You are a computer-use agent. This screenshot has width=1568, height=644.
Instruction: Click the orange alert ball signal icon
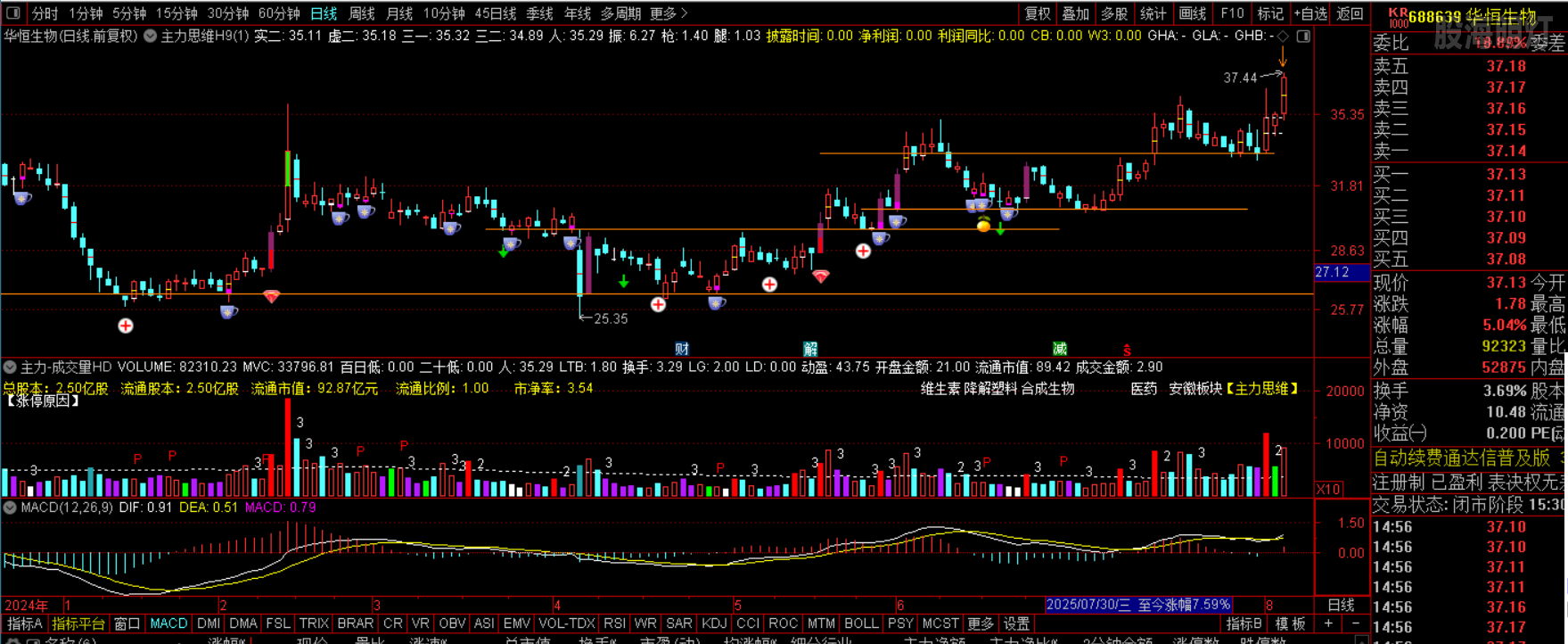click(983, 226)
